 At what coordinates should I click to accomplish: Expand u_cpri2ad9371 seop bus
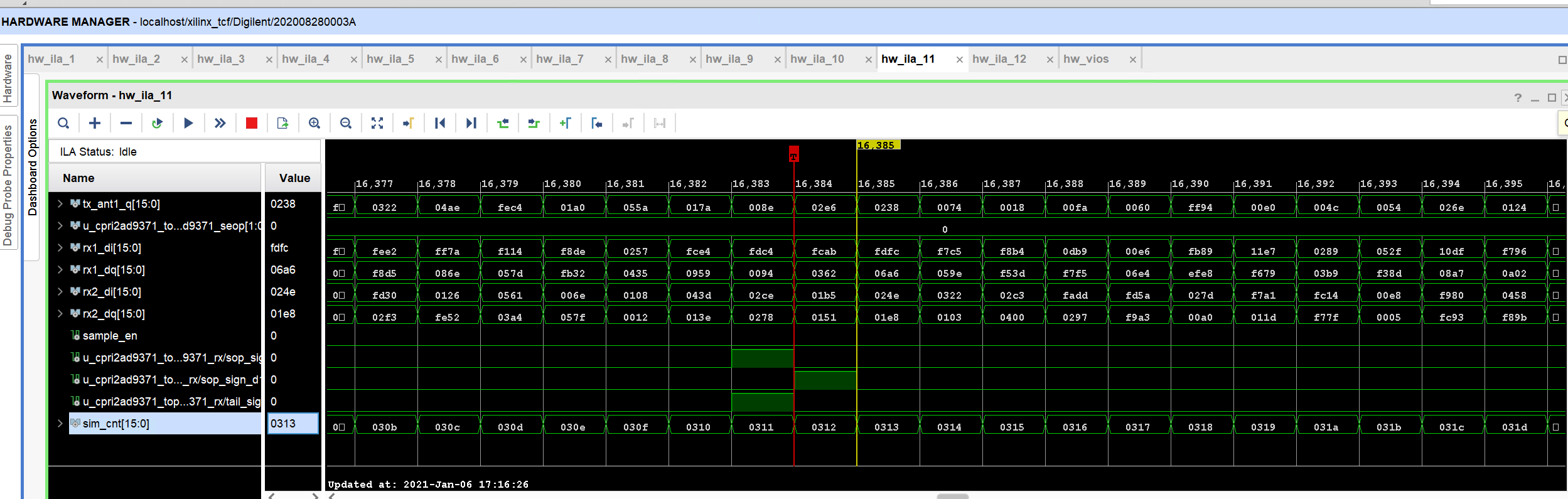pyautogui.click(x=60, y=225)
